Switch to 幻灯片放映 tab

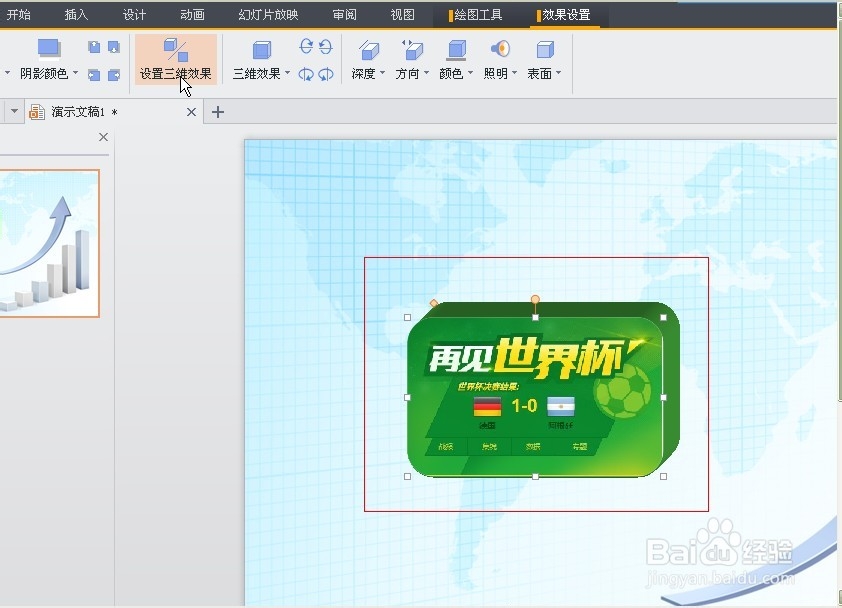(x=268, y=15)
